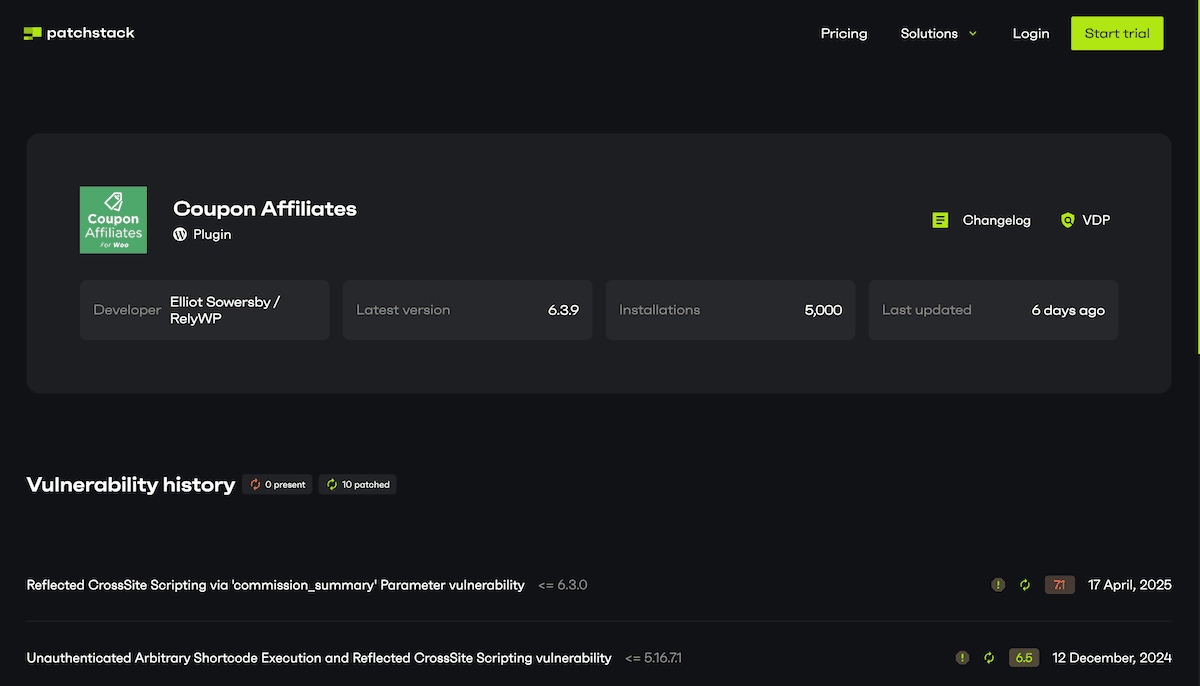Click the Patchstack logo
This screenshot has height=686, width=1200.
[x=79, y=33]
